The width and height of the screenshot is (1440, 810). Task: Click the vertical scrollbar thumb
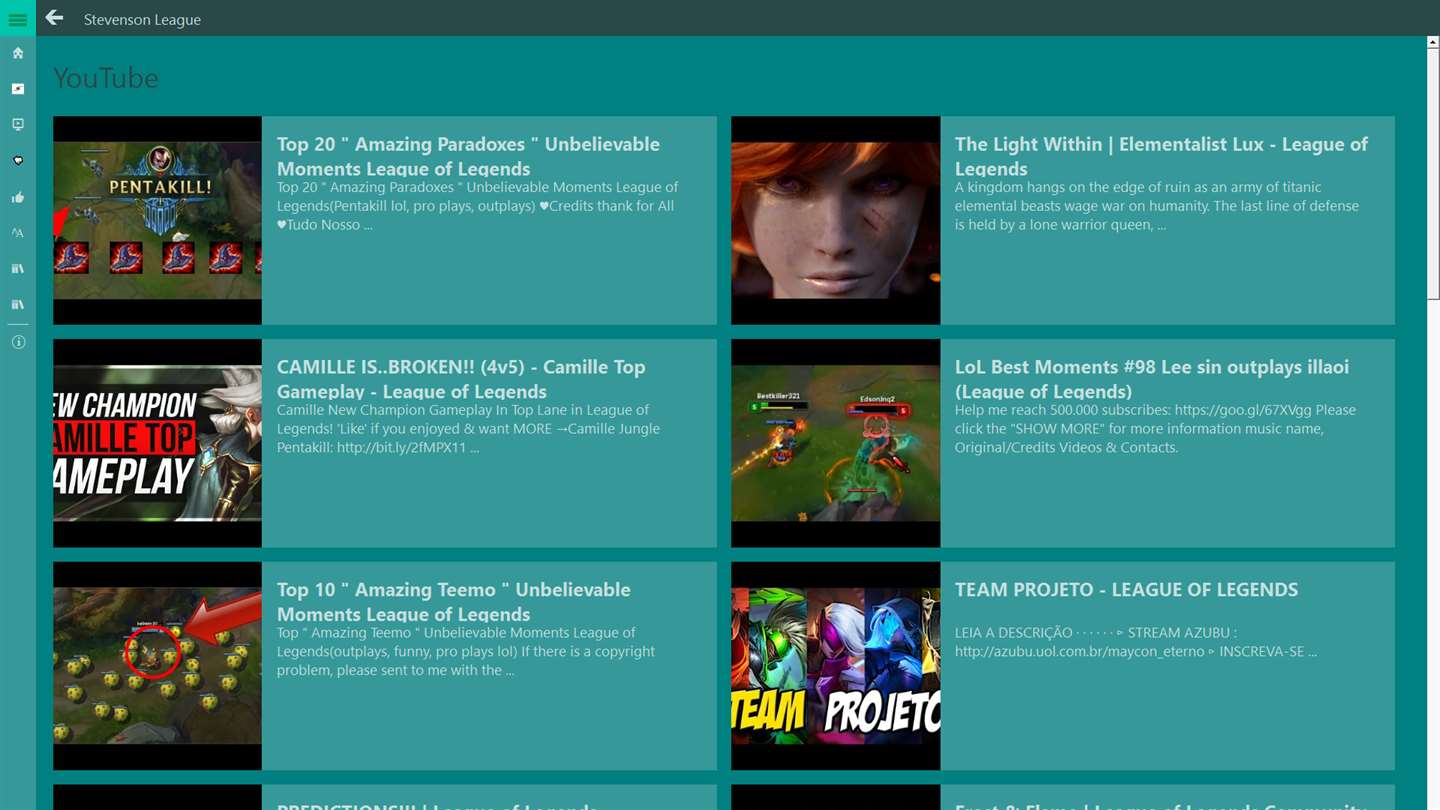coord(1433,175)
